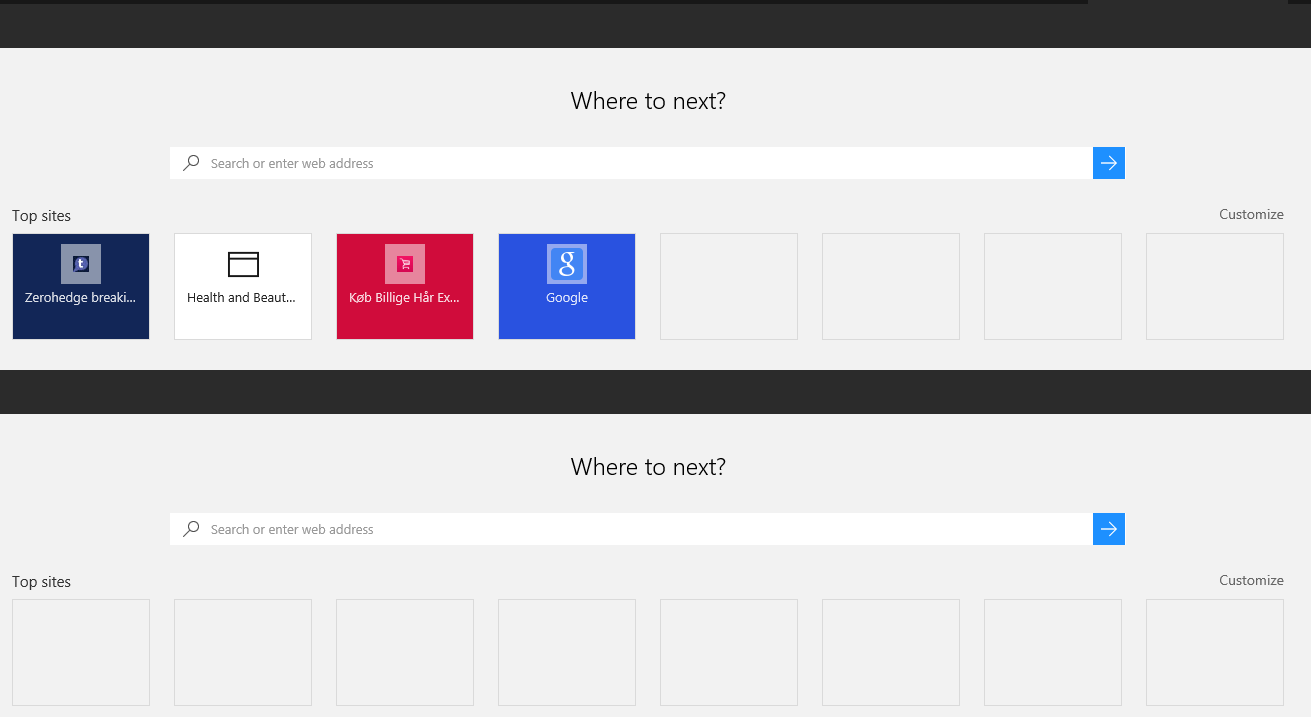Viewport: 1311px width, 717px height.
Task: Open the Zerohedge tile's icon
Action: (x=81, y=264)
